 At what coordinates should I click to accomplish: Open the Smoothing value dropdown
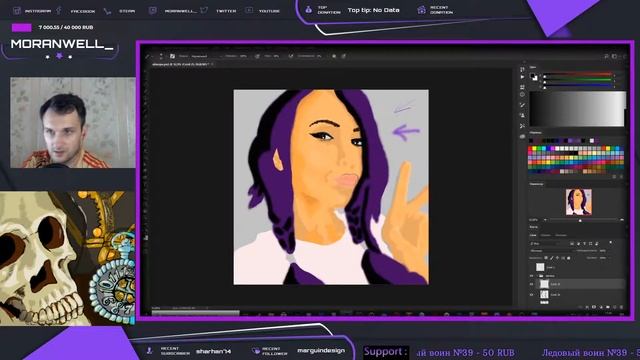click(318, 56)
